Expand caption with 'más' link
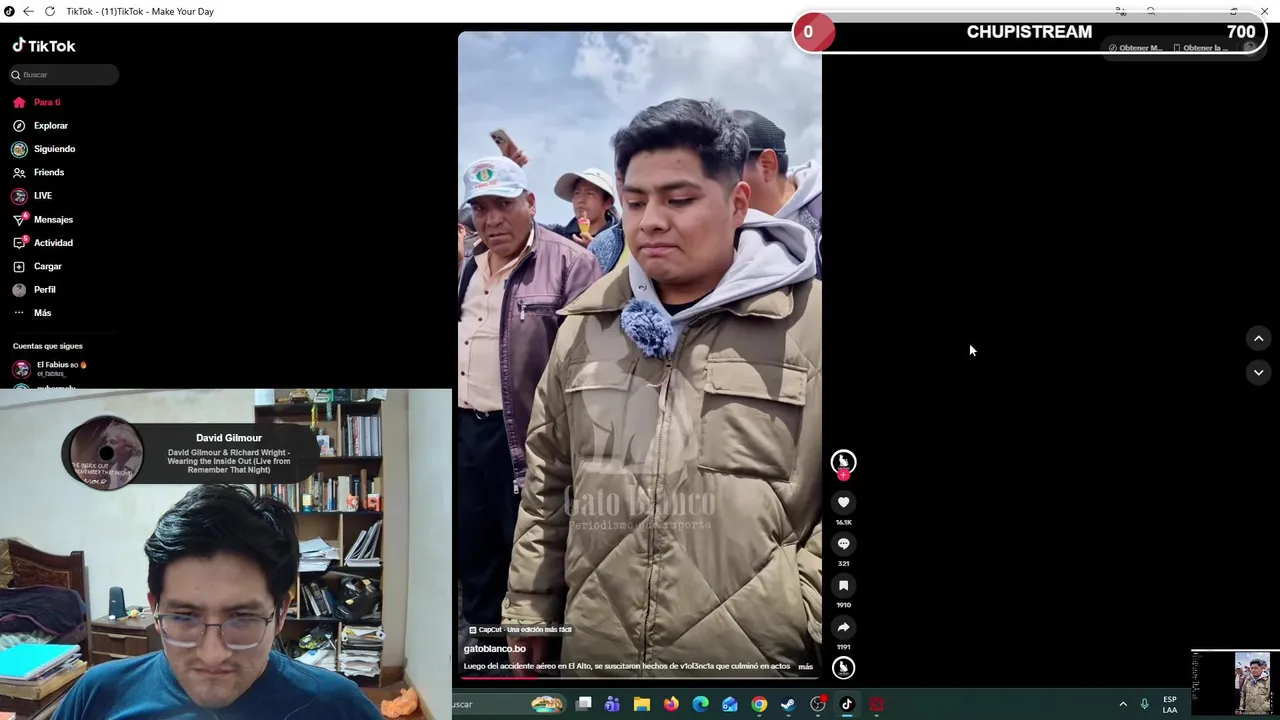 coord(805,666)
